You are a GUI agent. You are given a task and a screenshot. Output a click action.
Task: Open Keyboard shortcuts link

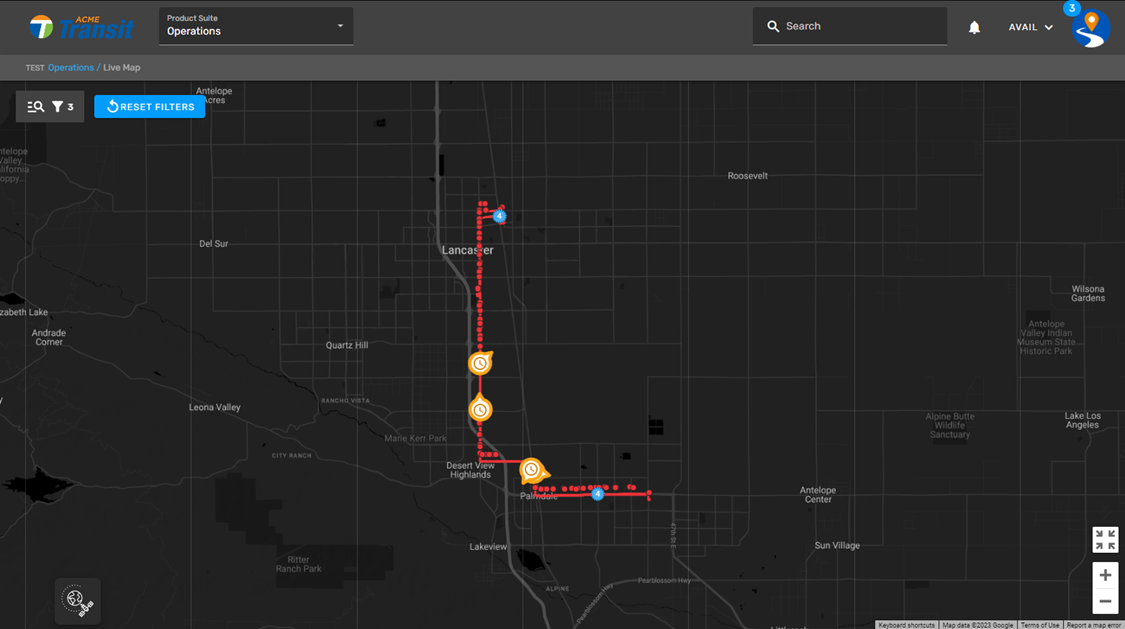coord(906,625)
